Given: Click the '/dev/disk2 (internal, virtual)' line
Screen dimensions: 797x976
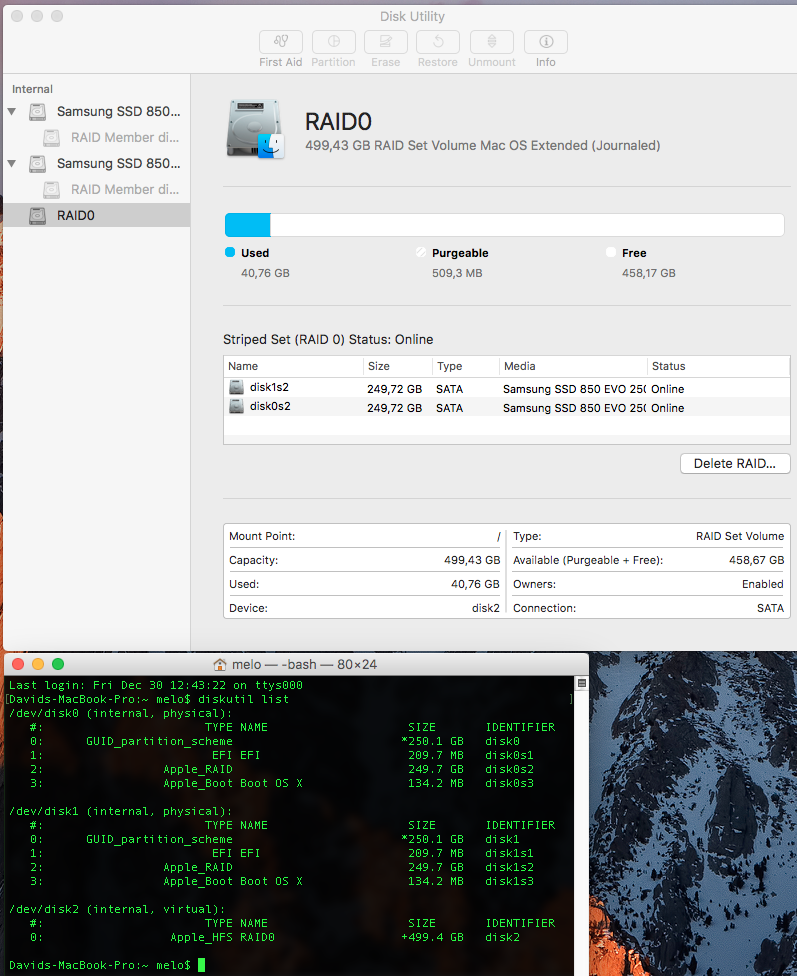Looking at the screenshot, I should [116, 909].
